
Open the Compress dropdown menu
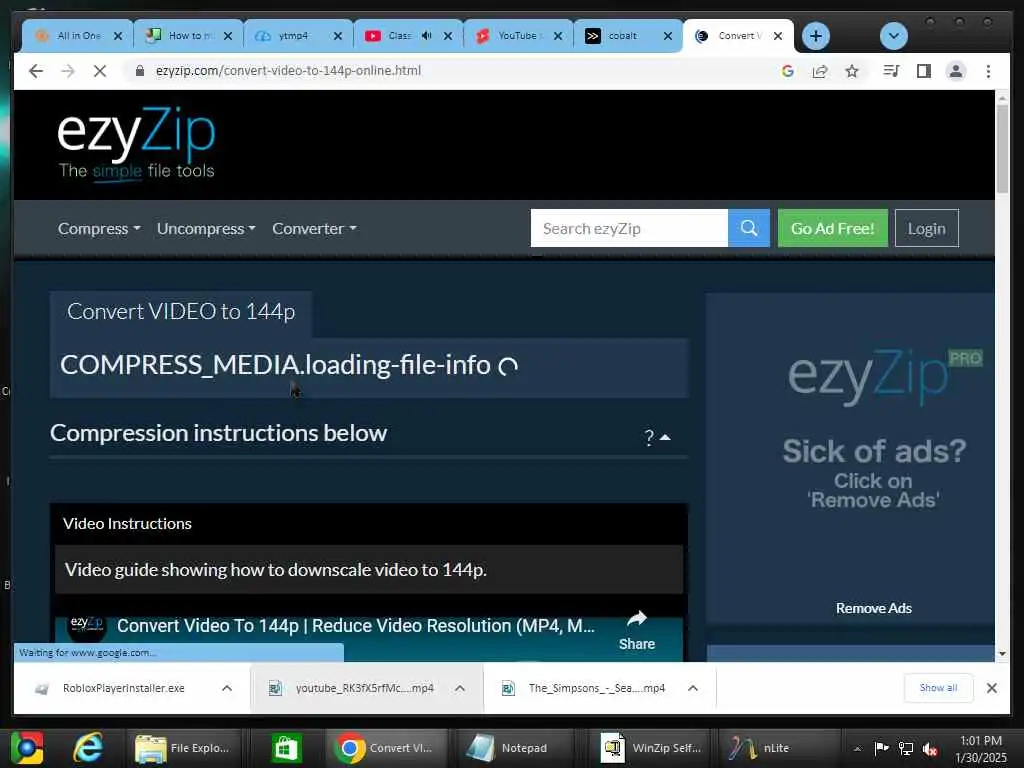click(99, 229)
